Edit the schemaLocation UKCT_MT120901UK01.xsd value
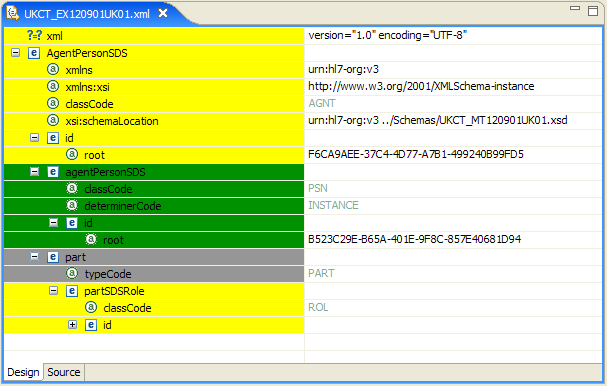The image size is (607, 386). pyautogui.click(x=438, y=120)
